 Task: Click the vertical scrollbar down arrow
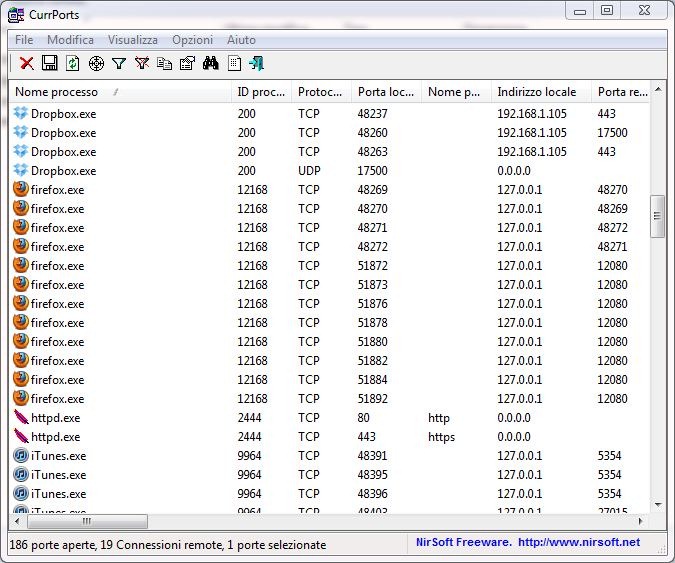(x=658, y=504)
